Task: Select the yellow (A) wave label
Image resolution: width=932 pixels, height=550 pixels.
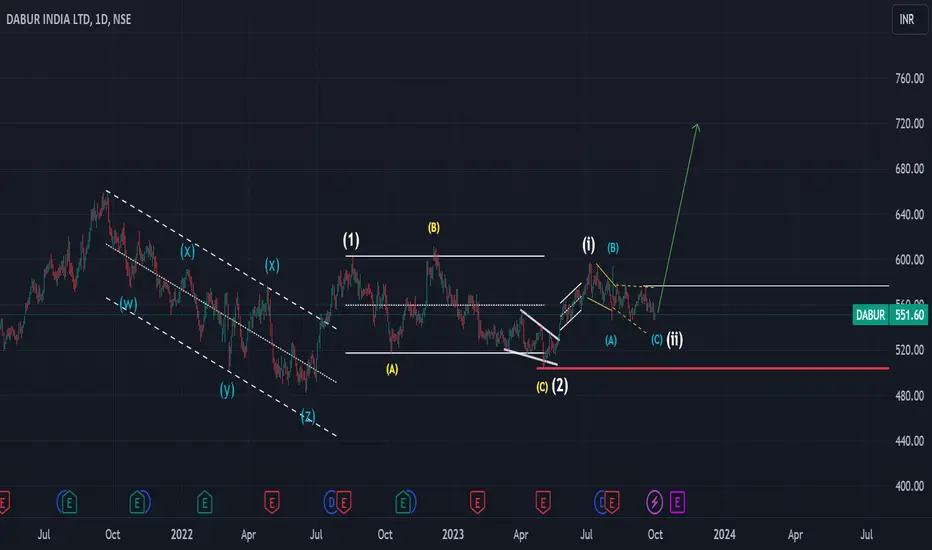Action: tap(392, 370)
